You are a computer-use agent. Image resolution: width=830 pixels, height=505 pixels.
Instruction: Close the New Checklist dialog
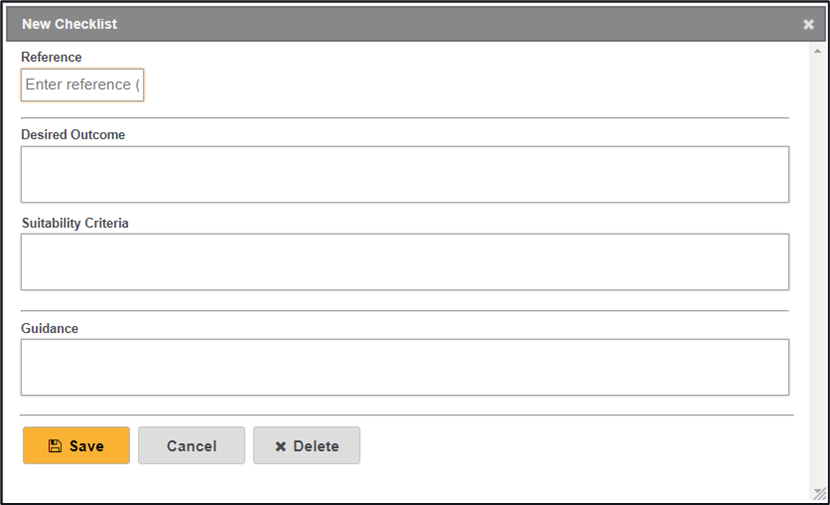808,24
